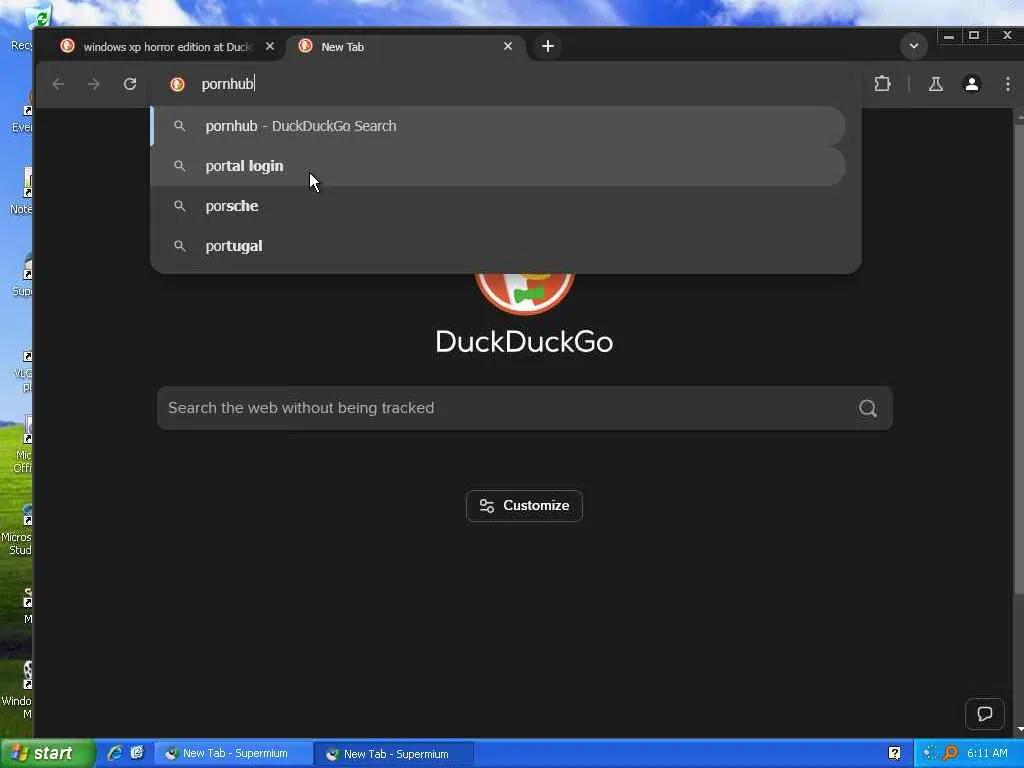
Task: Switch to second New Tab - Supermium taskbar button
Action: coord(394,754)
